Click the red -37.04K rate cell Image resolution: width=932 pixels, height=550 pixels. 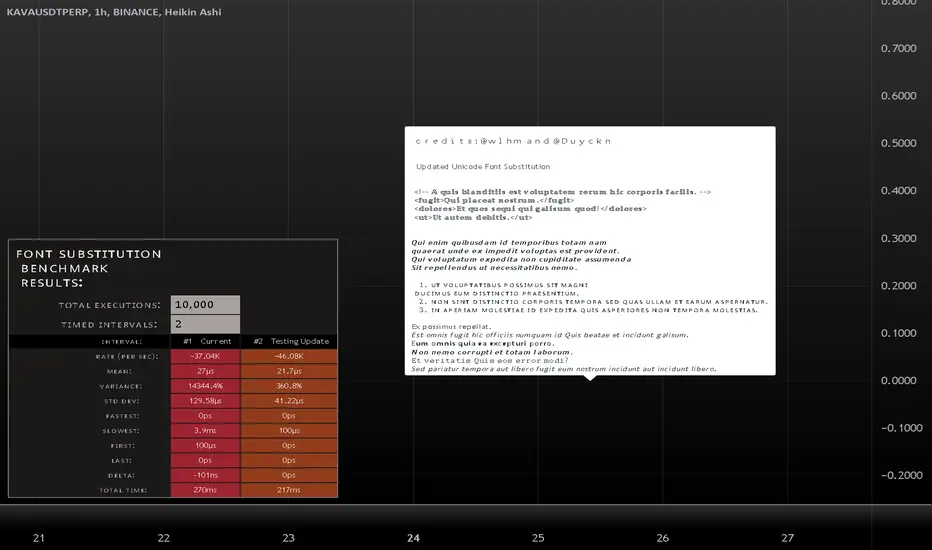pyautogui.click(x=206, y=355)
